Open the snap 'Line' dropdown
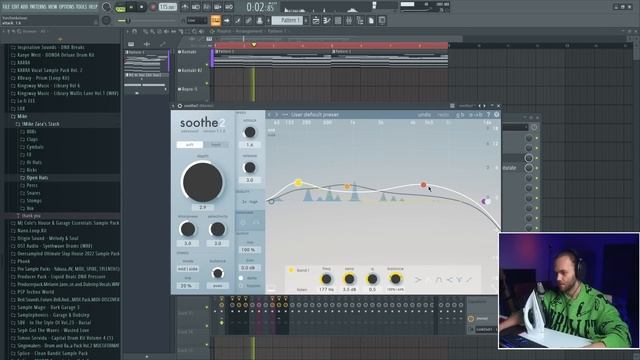This screenshot has width=640, height=360. pyautogui.click(x=197, y=20)
